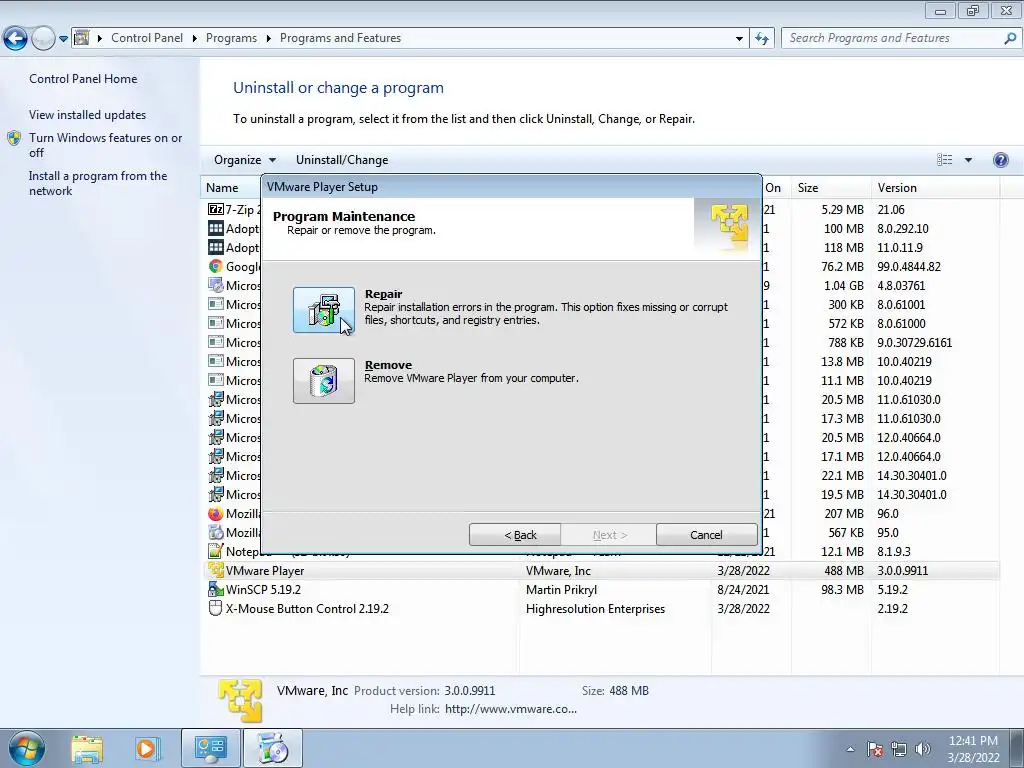The image size is (1024, 768).
Task: Click the Back navigation arrow
Action: [x=16, y=39]
